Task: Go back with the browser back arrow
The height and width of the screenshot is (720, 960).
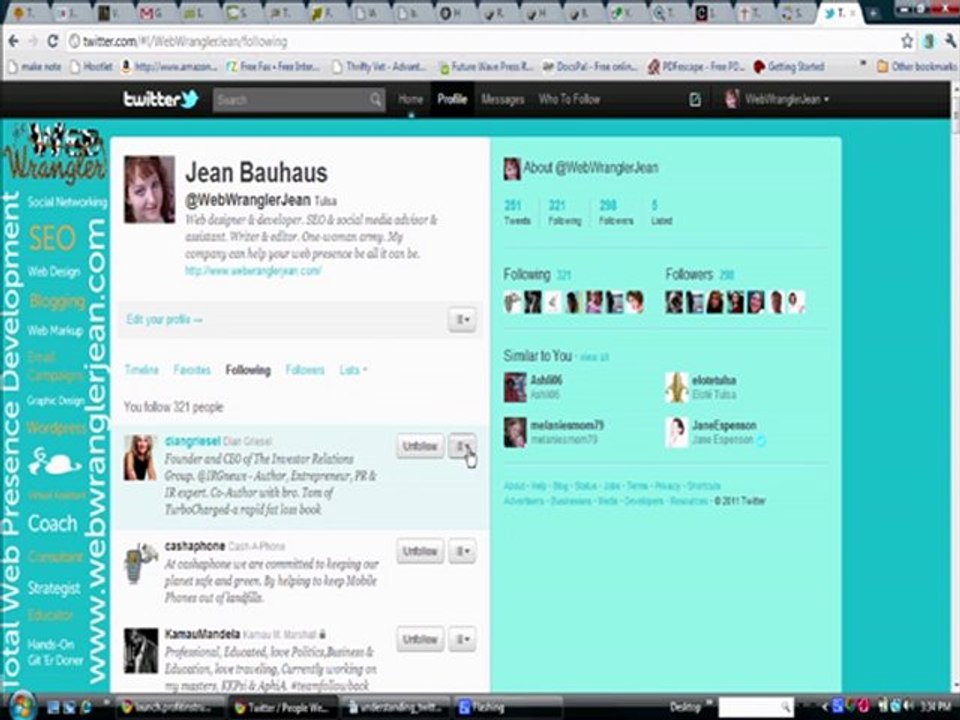Action: [x=13, y=41]
